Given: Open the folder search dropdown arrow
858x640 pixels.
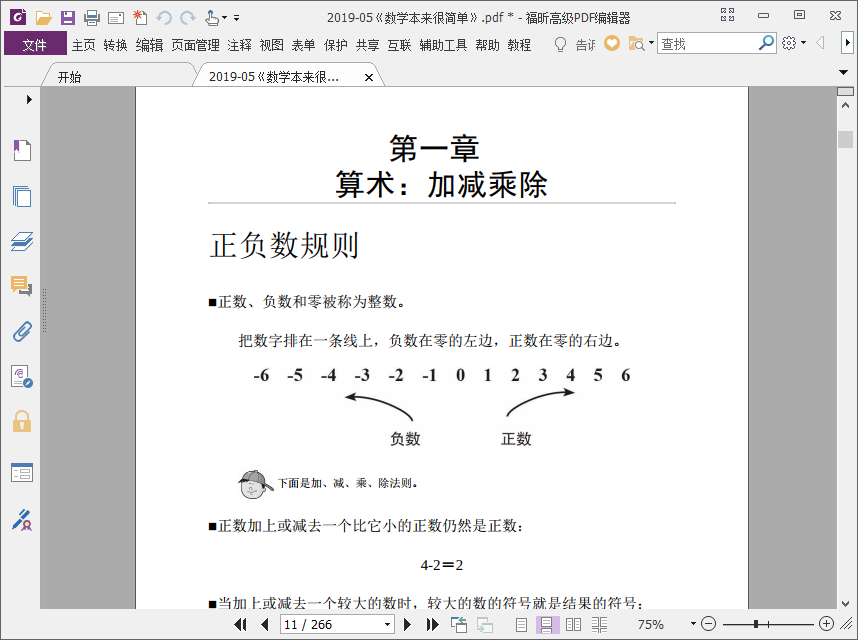Looking at the screenshot, I should 651,42.
